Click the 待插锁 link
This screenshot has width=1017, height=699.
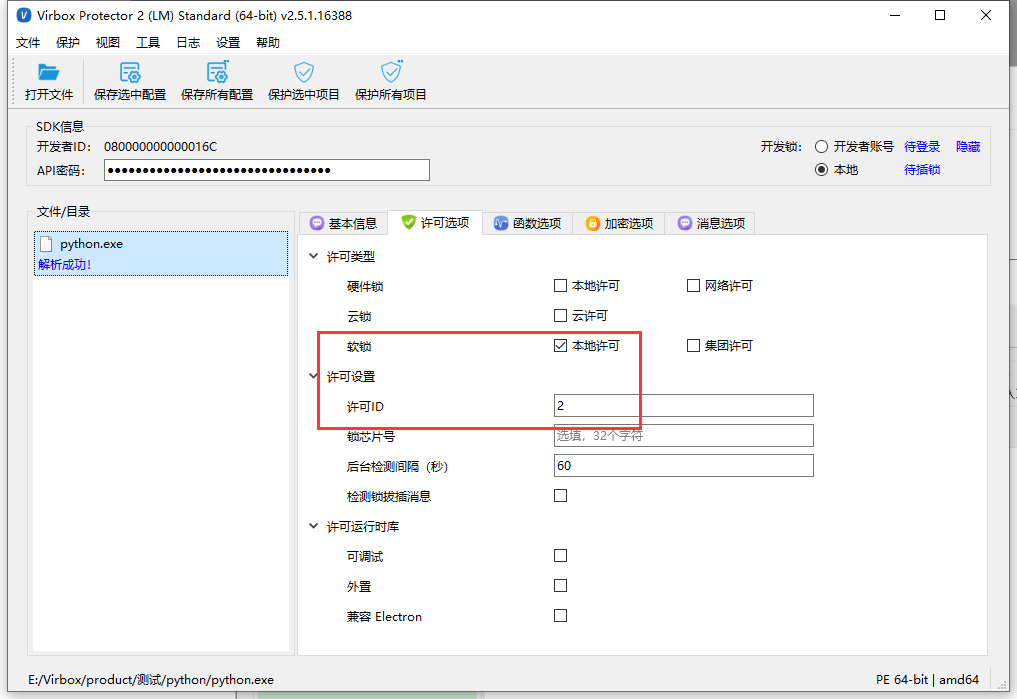(922, 170)
